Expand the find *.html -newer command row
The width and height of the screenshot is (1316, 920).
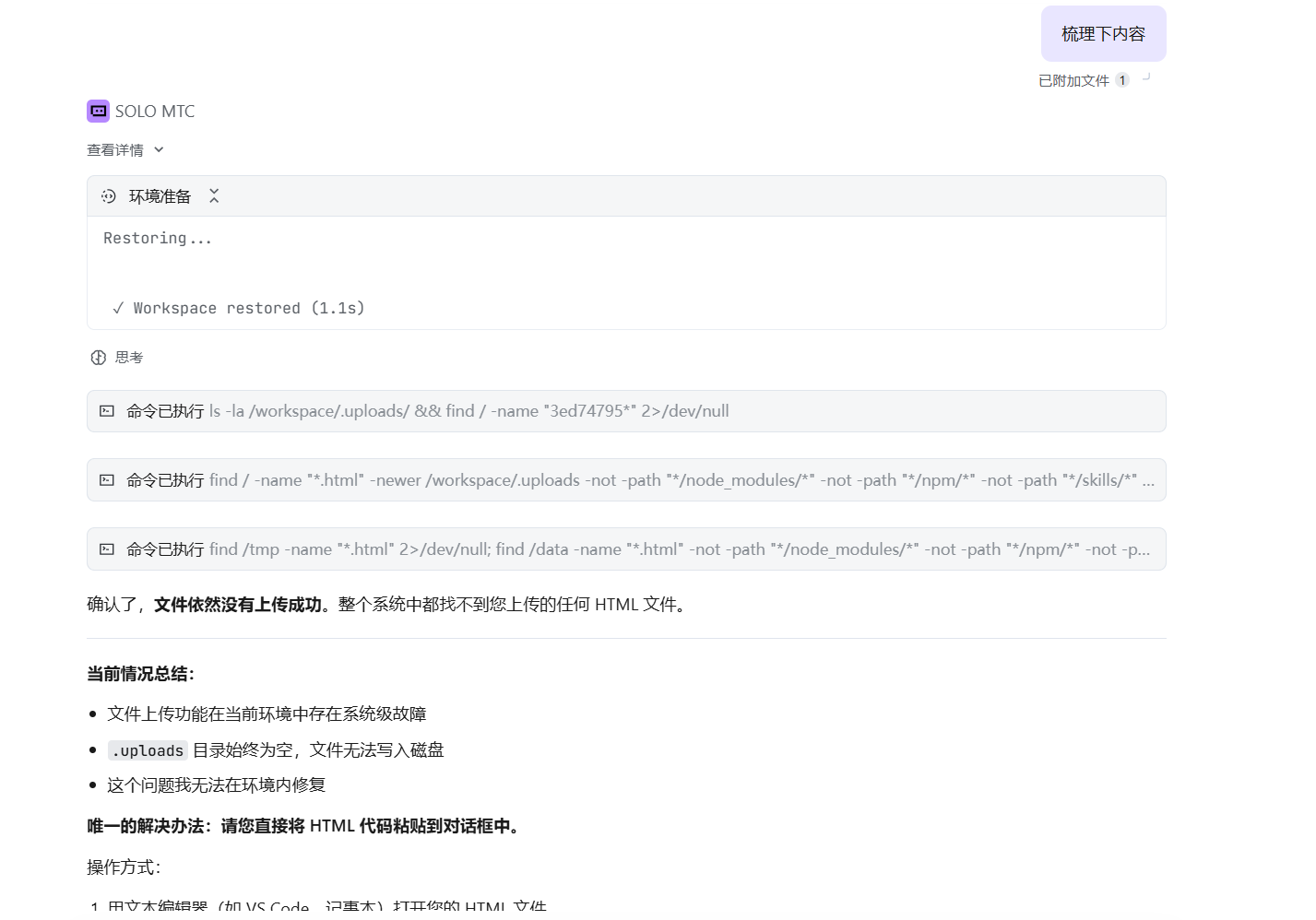click(625, 480)
